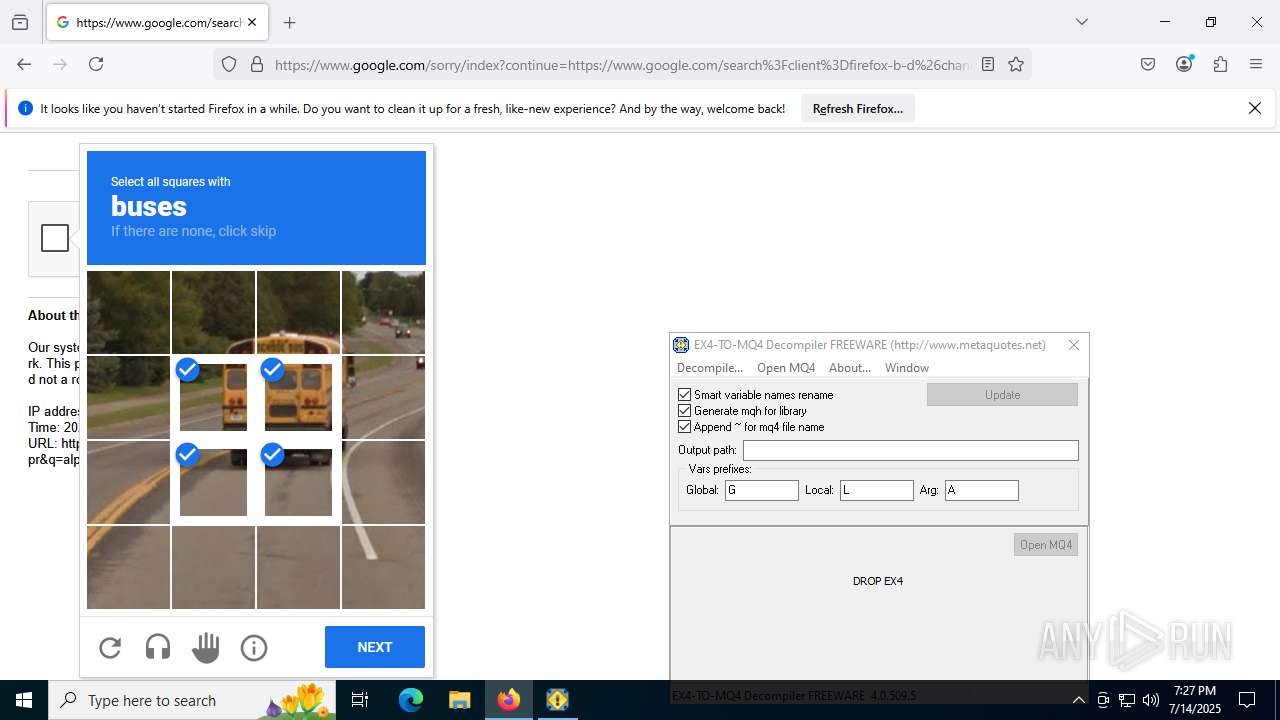Launch Microsoft Edge from taskbar
The image size is (1280, 720).
click(411, 700)
